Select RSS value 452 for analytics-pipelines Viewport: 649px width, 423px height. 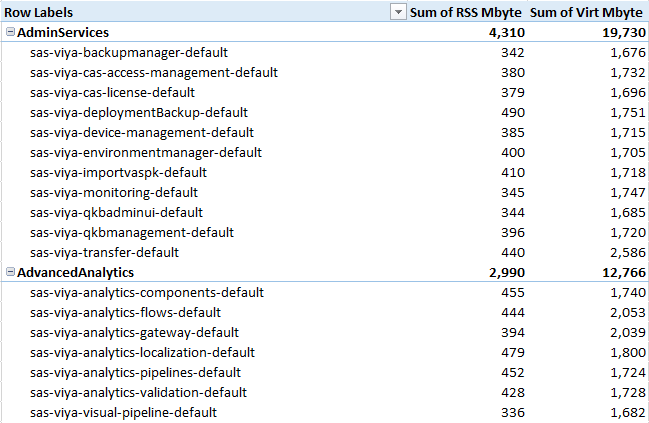(x=513, y=373)
